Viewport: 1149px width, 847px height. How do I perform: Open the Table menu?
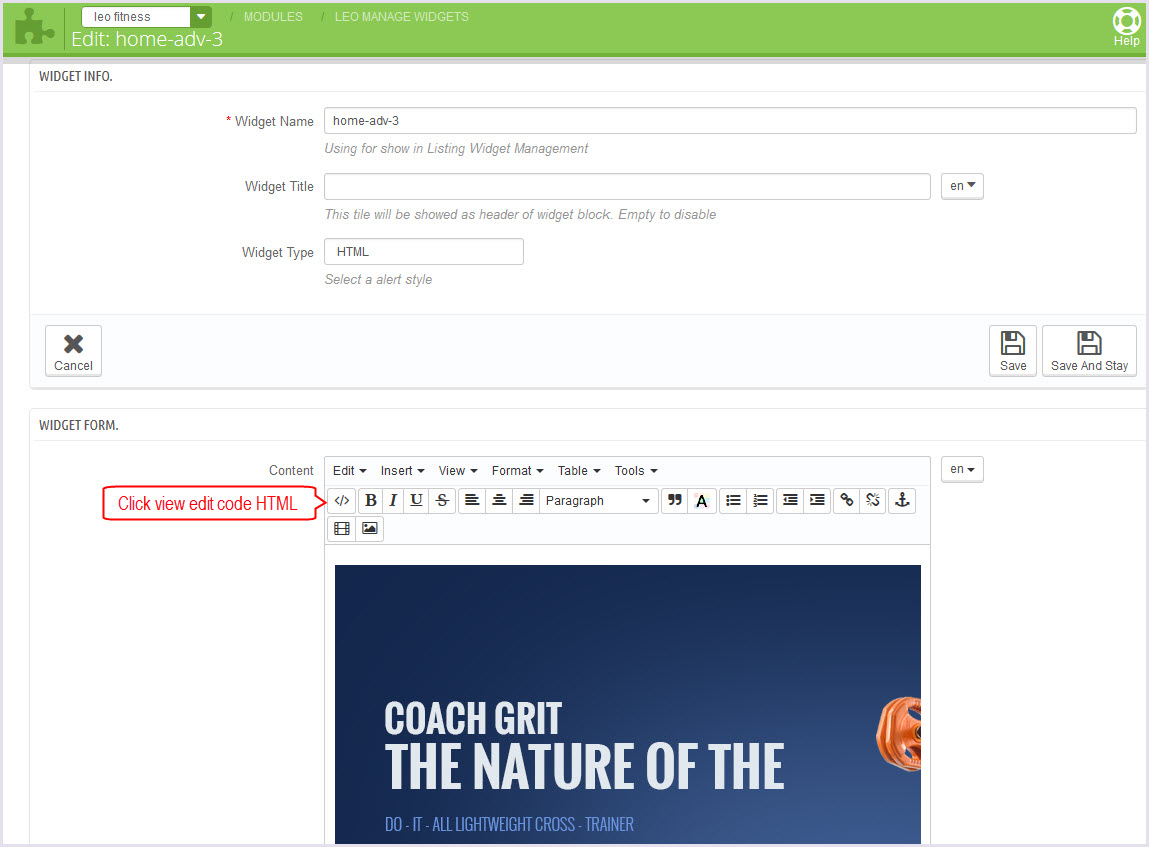click(579, 470)
